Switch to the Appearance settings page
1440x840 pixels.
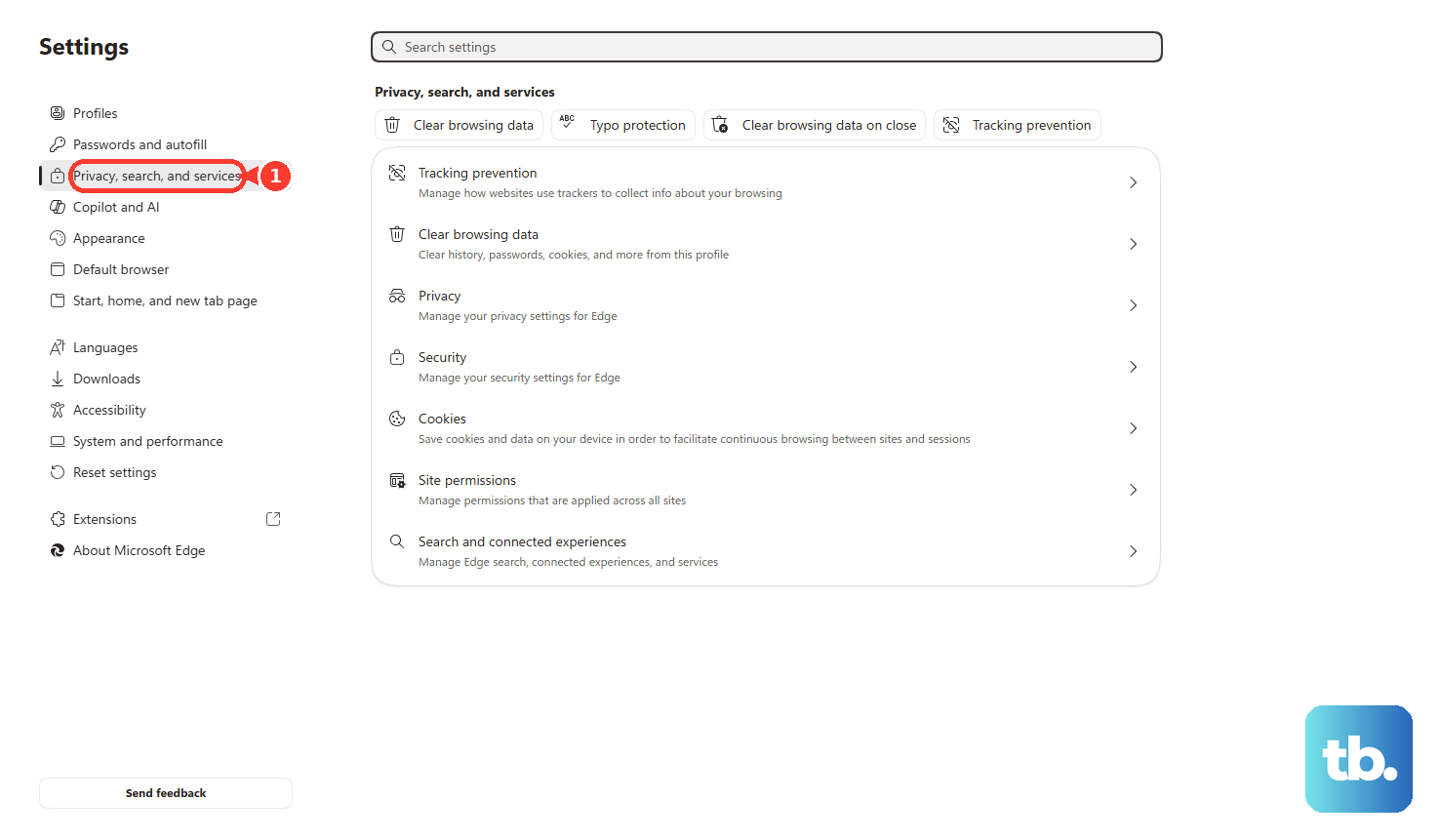click(166, 238)
